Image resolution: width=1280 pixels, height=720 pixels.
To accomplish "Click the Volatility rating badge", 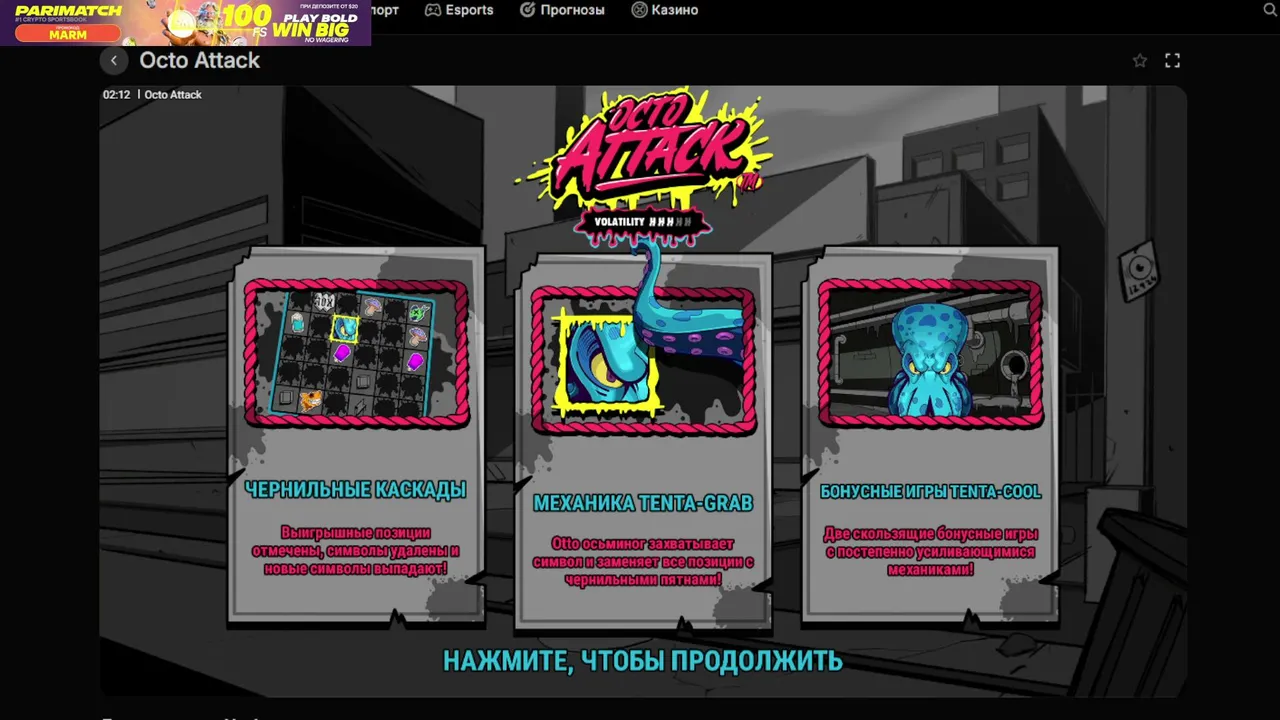I will tap(644, 223).
